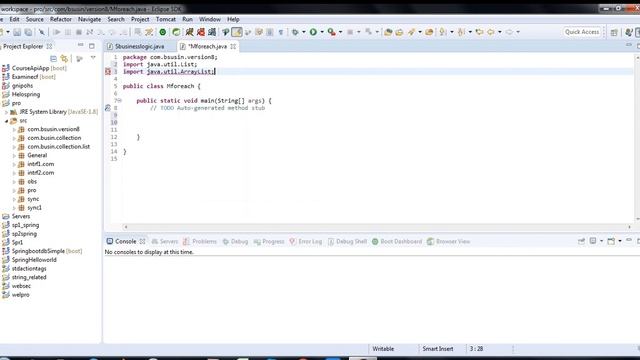
Task: Click the green Spring Boot dashboard icon
Action: (162, 32)
